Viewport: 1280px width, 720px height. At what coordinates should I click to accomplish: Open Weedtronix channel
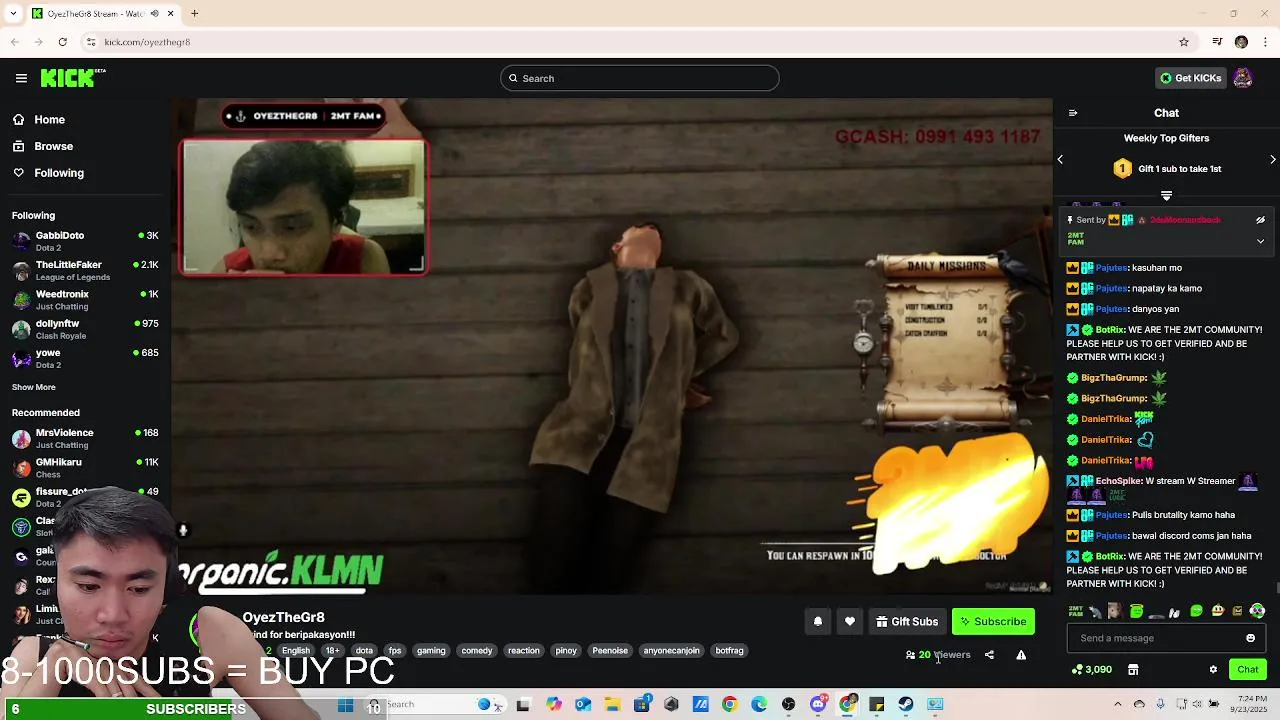coord(85,300)
